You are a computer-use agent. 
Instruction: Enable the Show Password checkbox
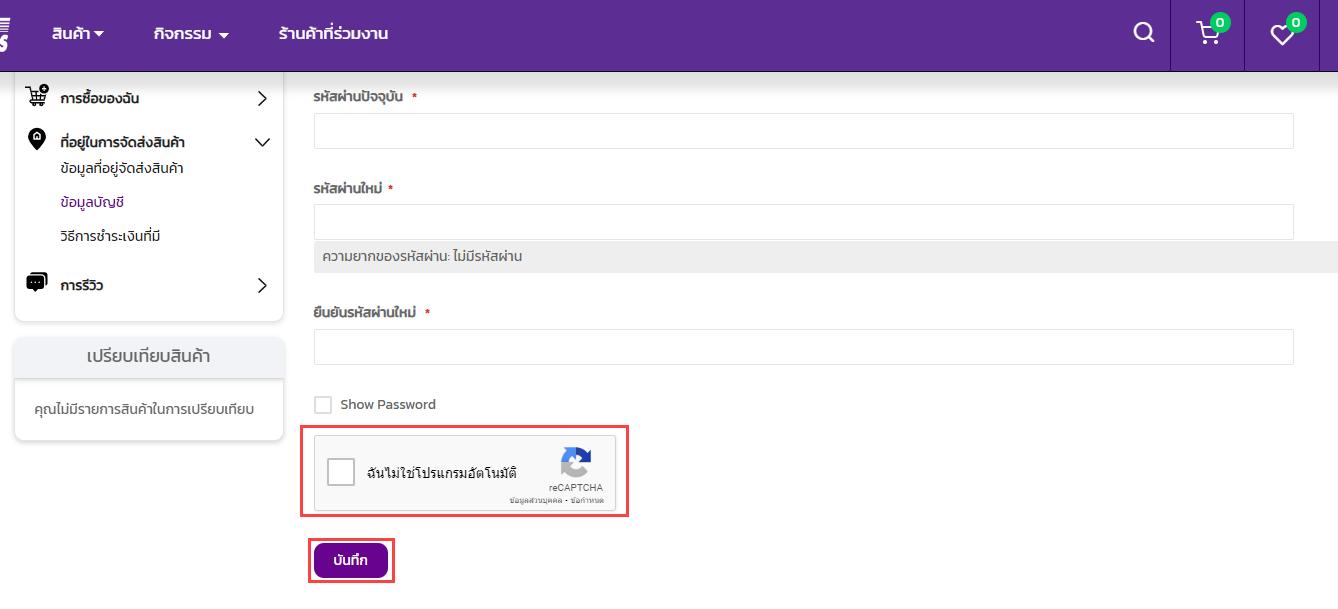pyautogui.click(x=323, y=405)
